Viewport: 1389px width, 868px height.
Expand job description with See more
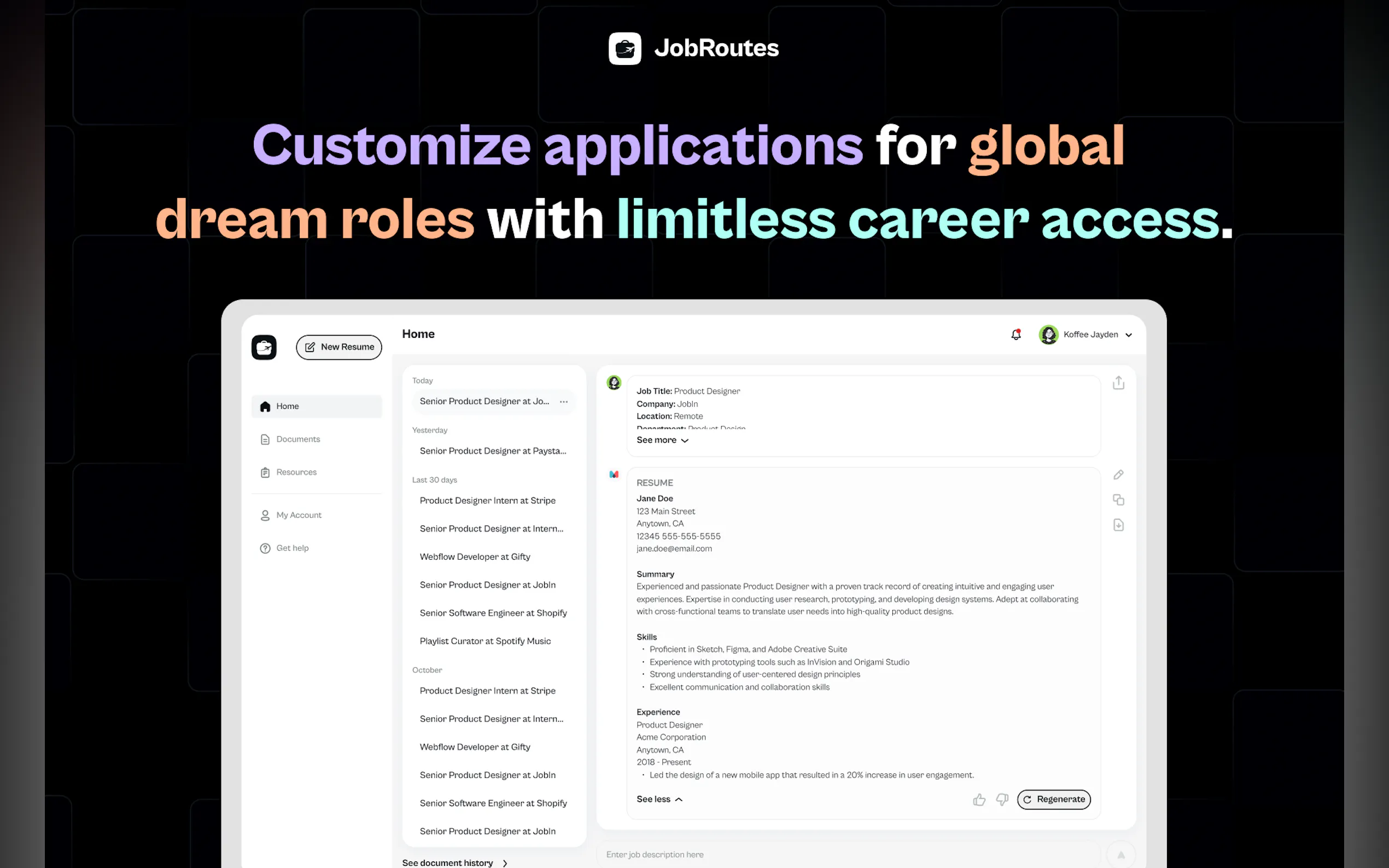point(662,441)
